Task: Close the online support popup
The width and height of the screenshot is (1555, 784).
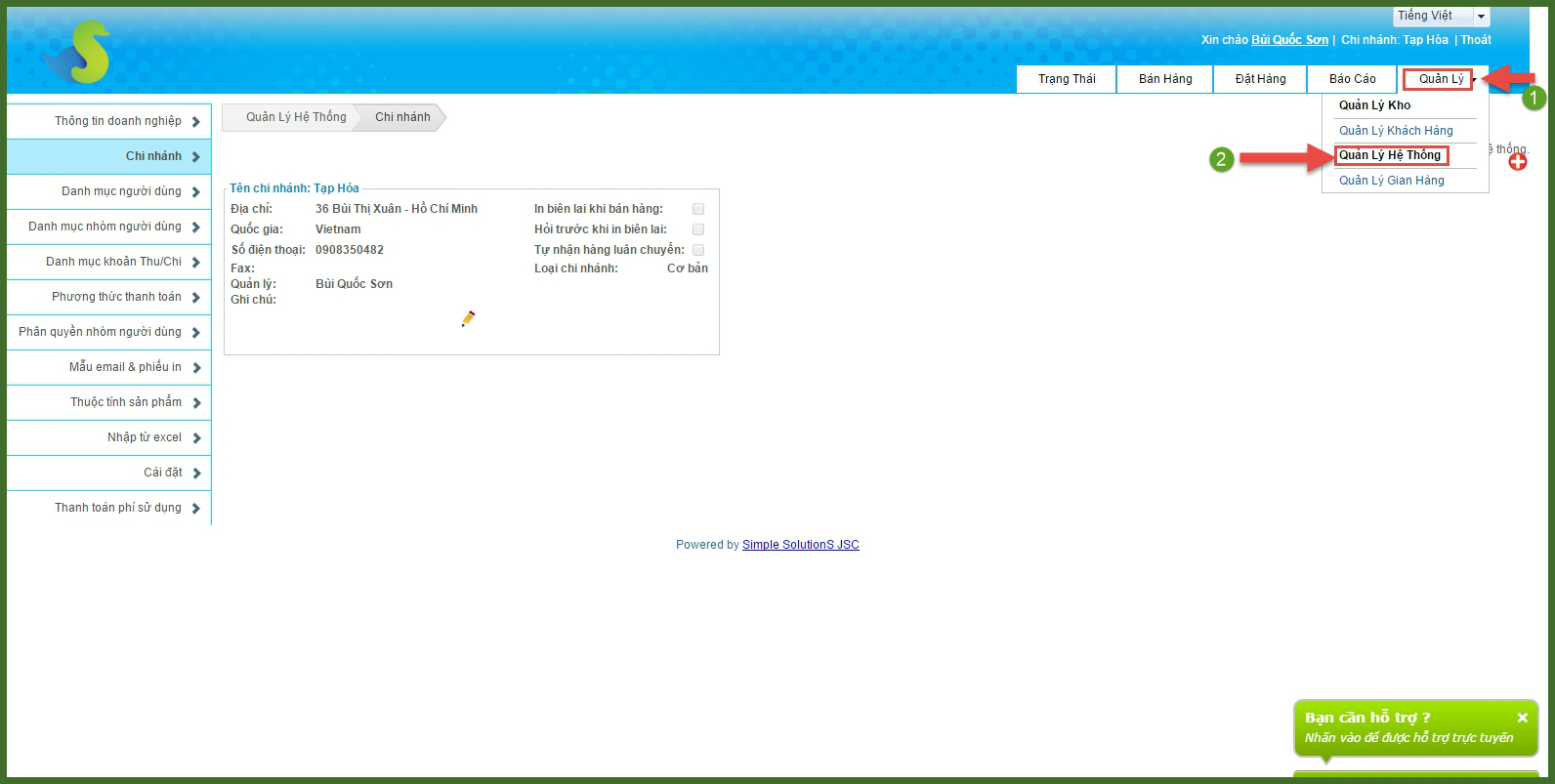Action: [1522, 718]
